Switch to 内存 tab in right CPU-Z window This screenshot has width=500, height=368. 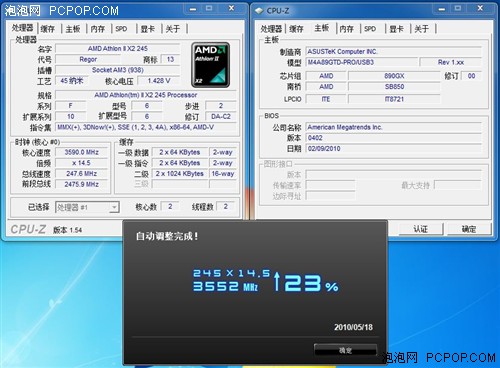pos(347,29)
